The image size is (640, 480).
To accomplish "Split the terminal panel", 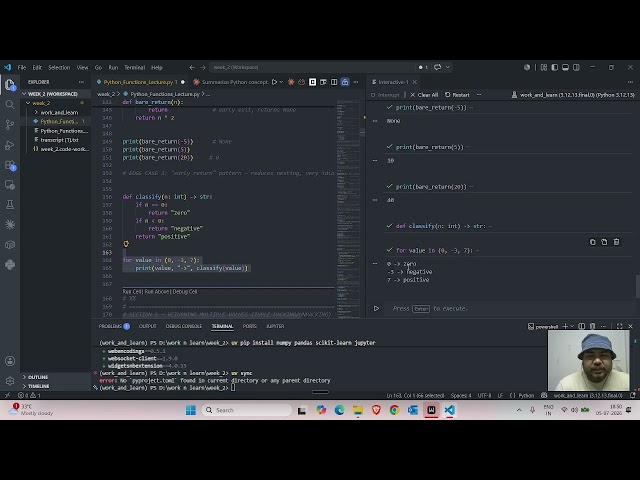I will 582,326.
